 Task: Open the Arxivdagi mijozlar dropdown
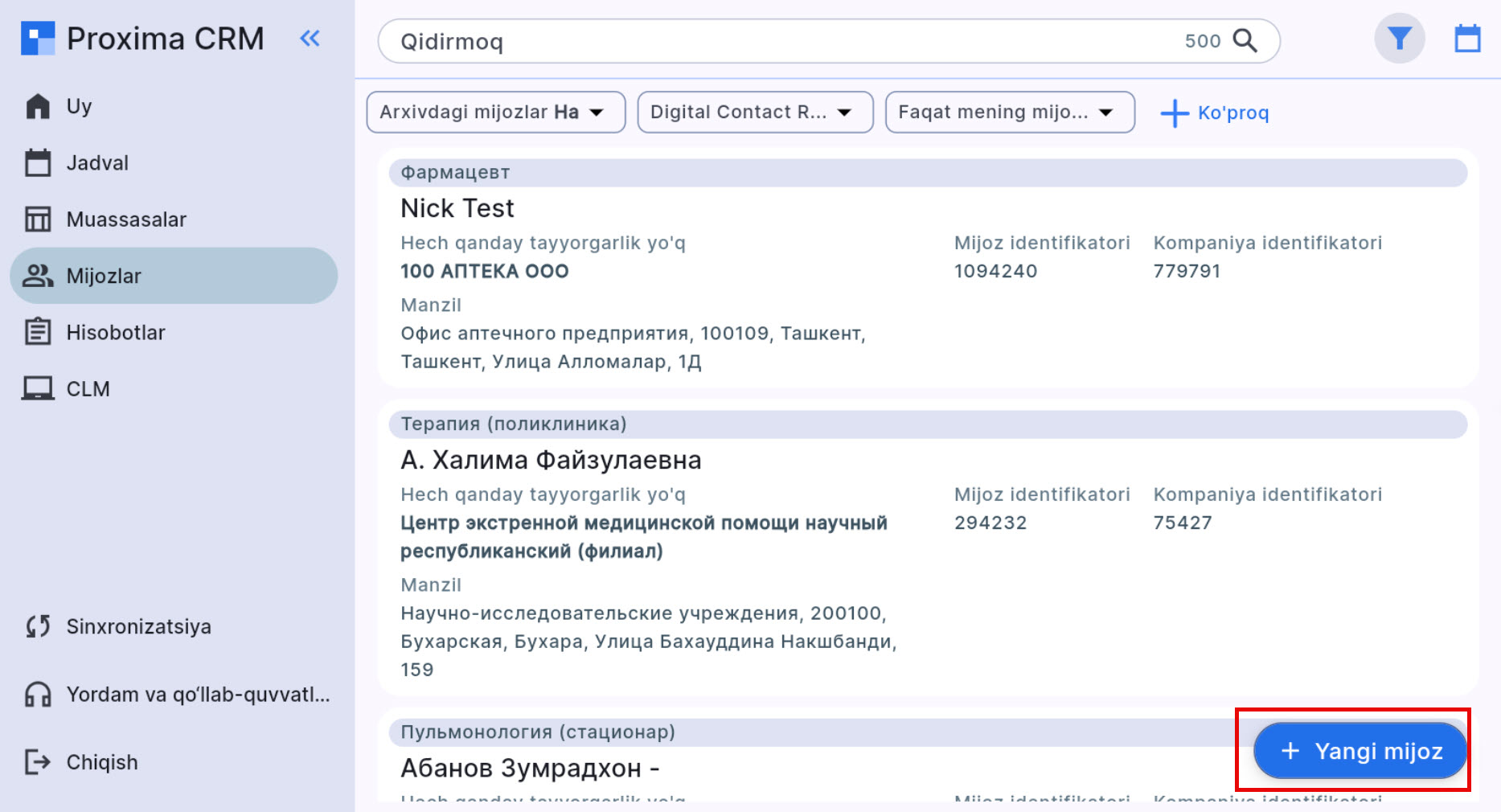point(495,112)
